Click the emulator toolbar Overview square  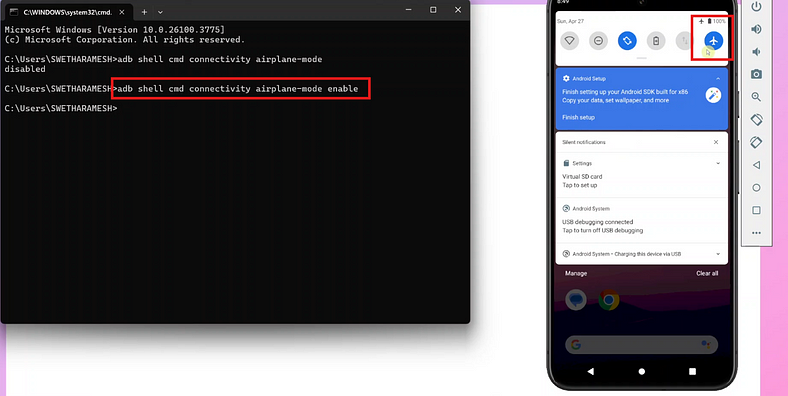[x=756, y=210]
